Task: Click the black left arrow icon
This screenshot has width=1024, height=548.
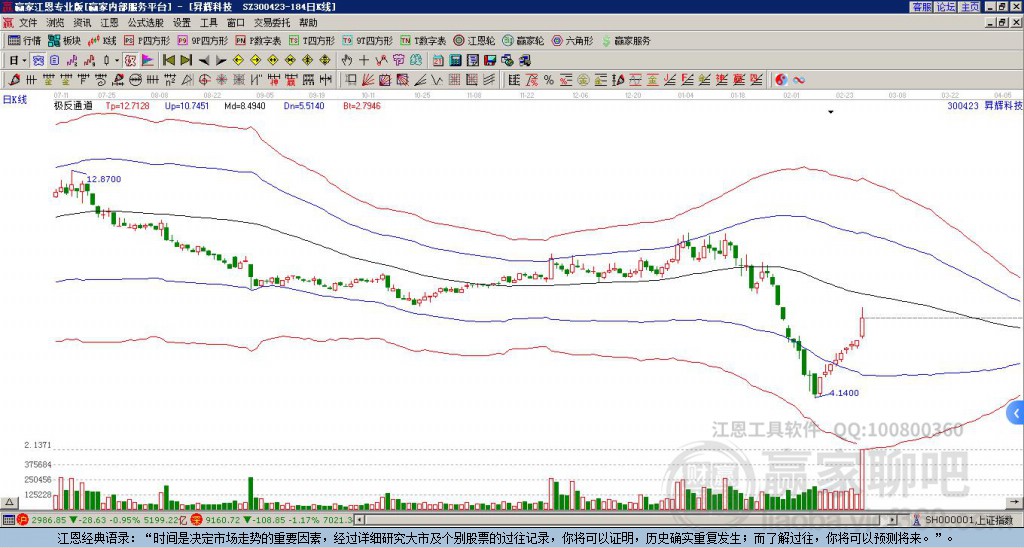Action: click(204, 61)
